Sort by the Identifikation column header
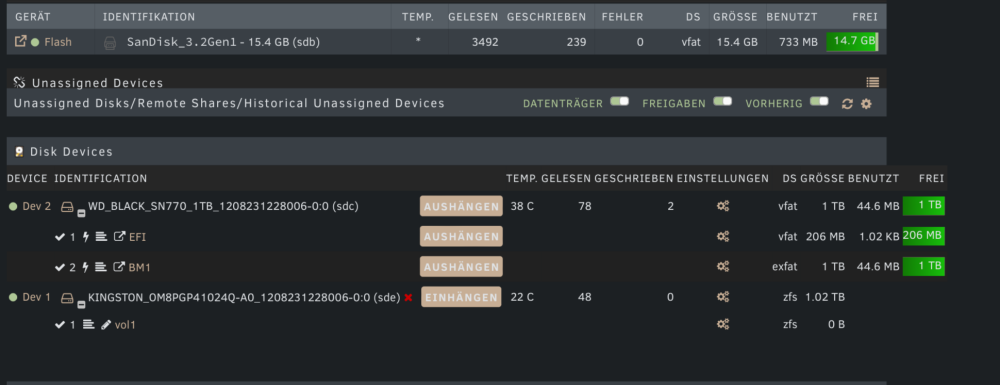This screenshot has width=1000, height=385. click(x=149, y=17)
